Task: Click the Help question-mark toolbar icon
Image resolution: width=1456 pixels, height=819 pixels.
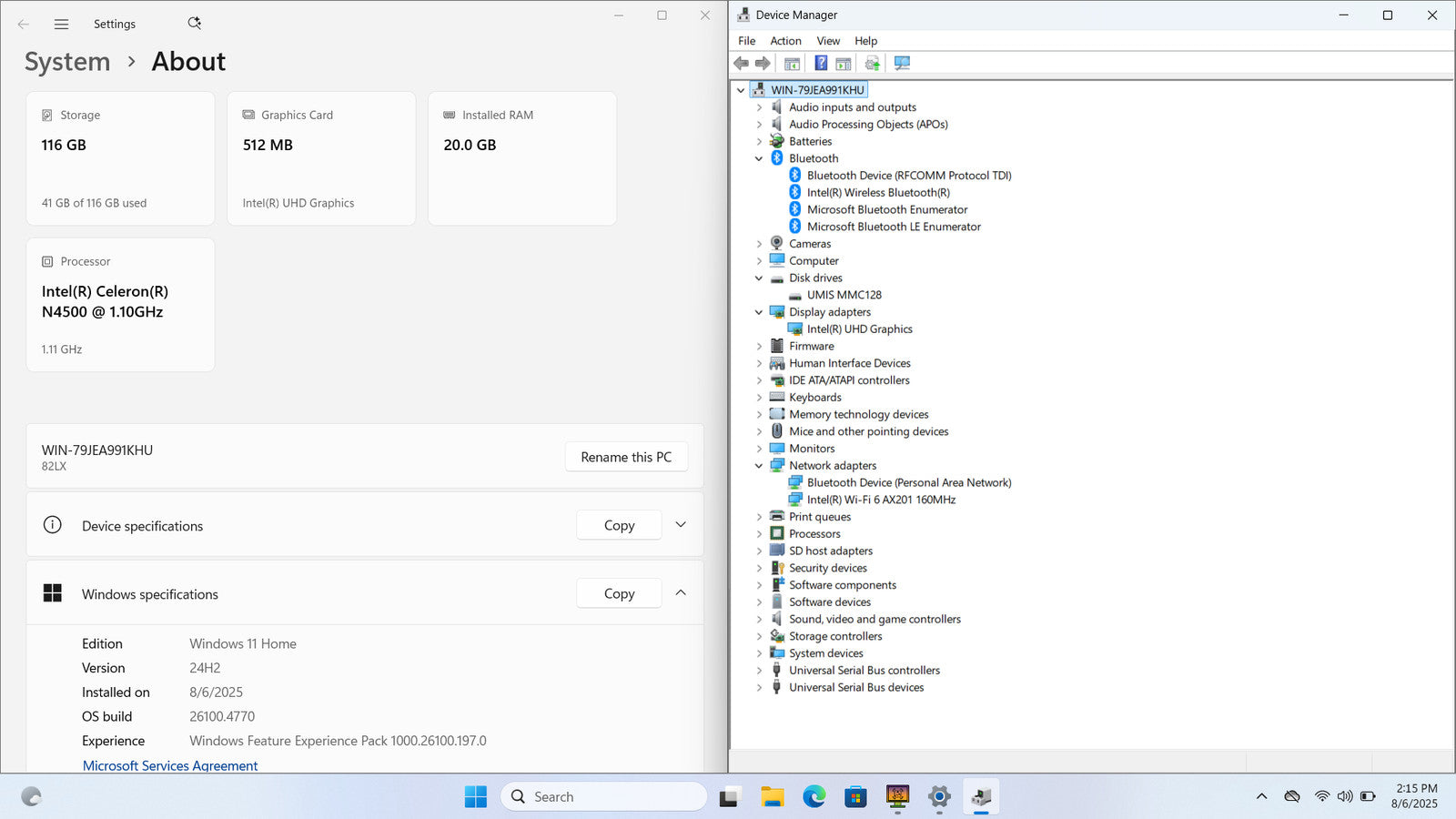Action: [x=821, y=64]
